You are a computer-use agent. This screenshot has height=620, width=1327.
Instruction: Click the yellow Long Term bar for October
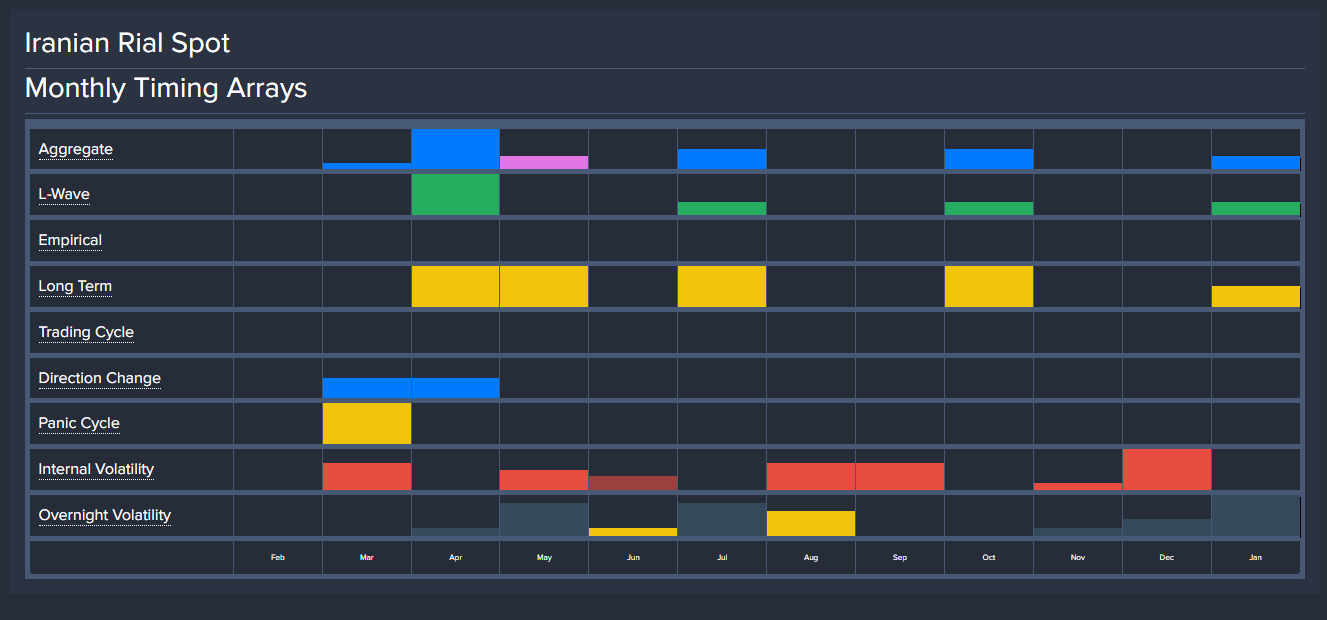tap(989, 286)
